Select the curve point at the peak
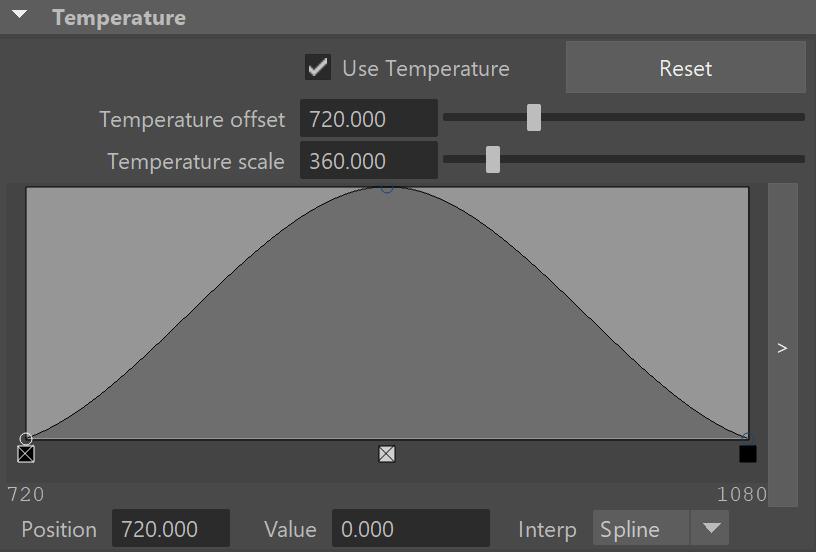816x552 pixels. 387,187
